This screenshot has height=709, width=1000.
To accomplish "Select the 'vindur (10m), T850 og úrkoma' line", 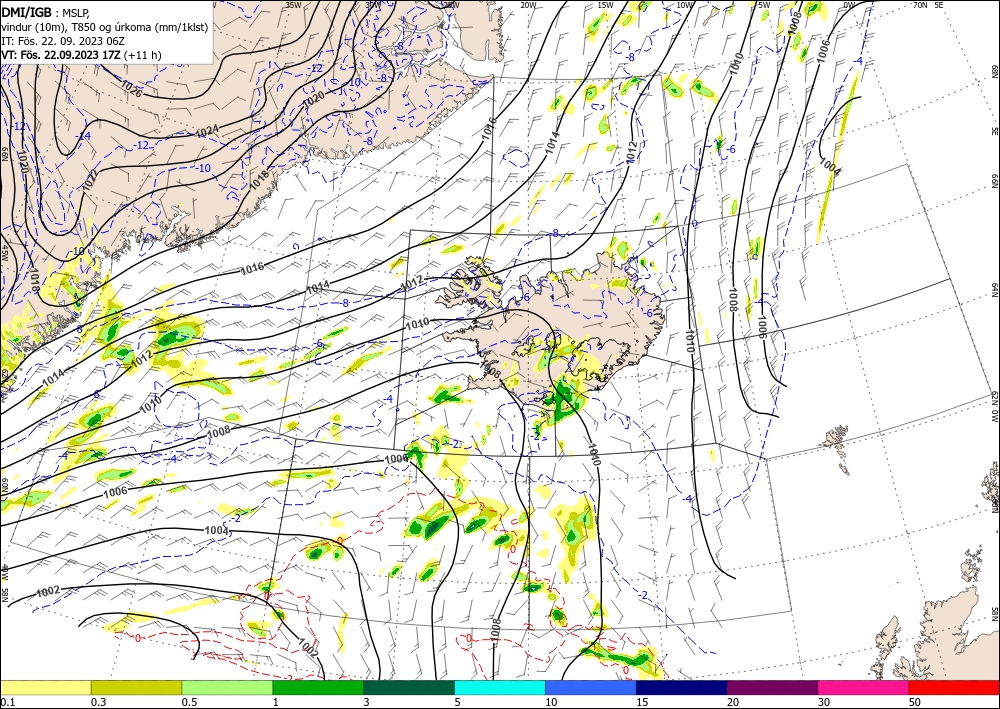I will [105, 27].
